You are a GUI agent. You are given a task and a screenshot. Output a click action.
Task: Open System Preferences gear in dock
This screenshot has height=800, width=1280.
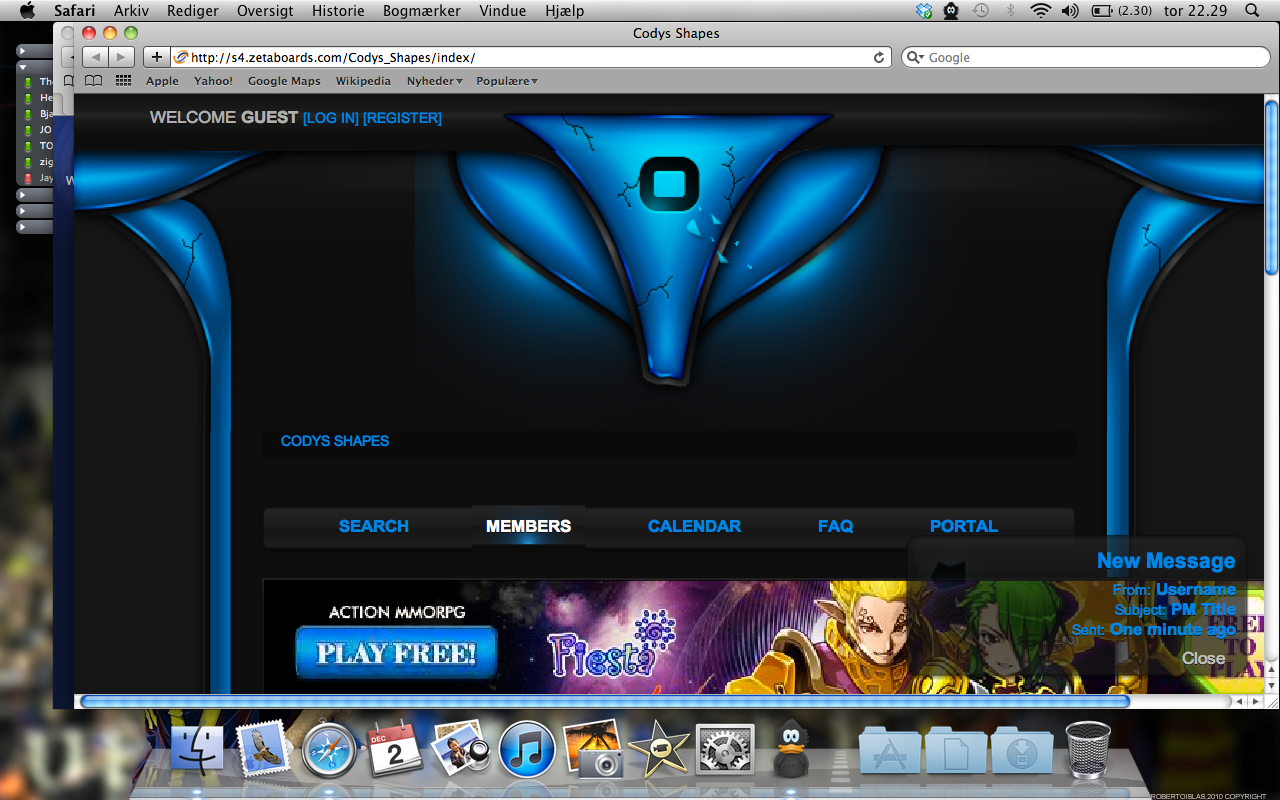724,749
